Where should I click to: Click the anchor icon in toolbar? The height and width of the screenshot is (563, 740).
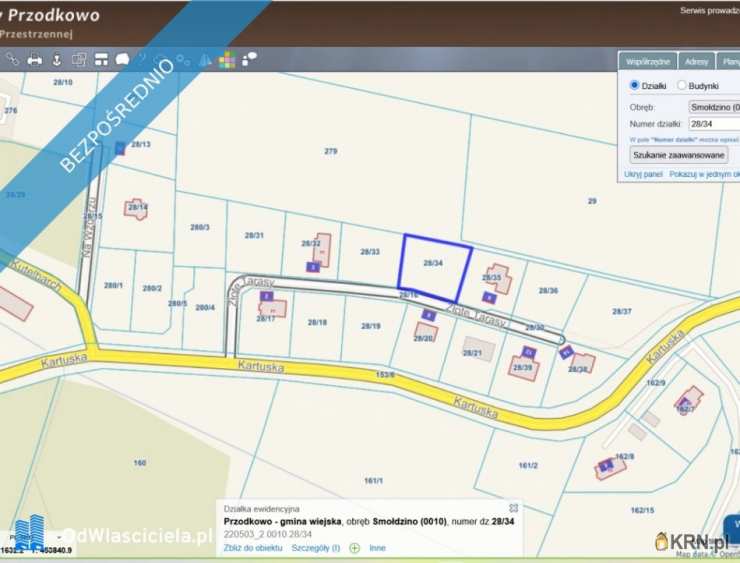coord(57,59)
